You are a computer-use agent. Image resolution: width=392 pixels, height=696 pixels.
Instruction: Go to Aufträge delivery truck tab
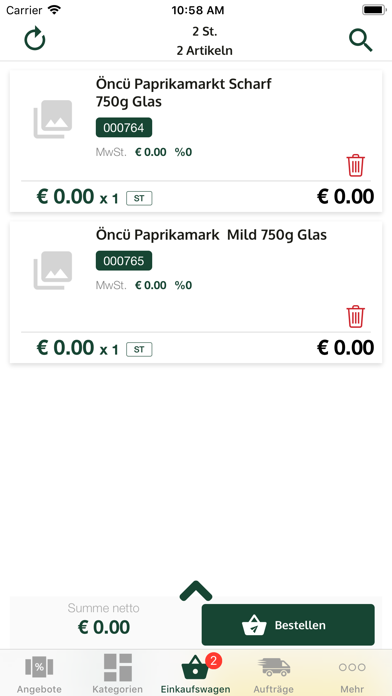[274, 674]
